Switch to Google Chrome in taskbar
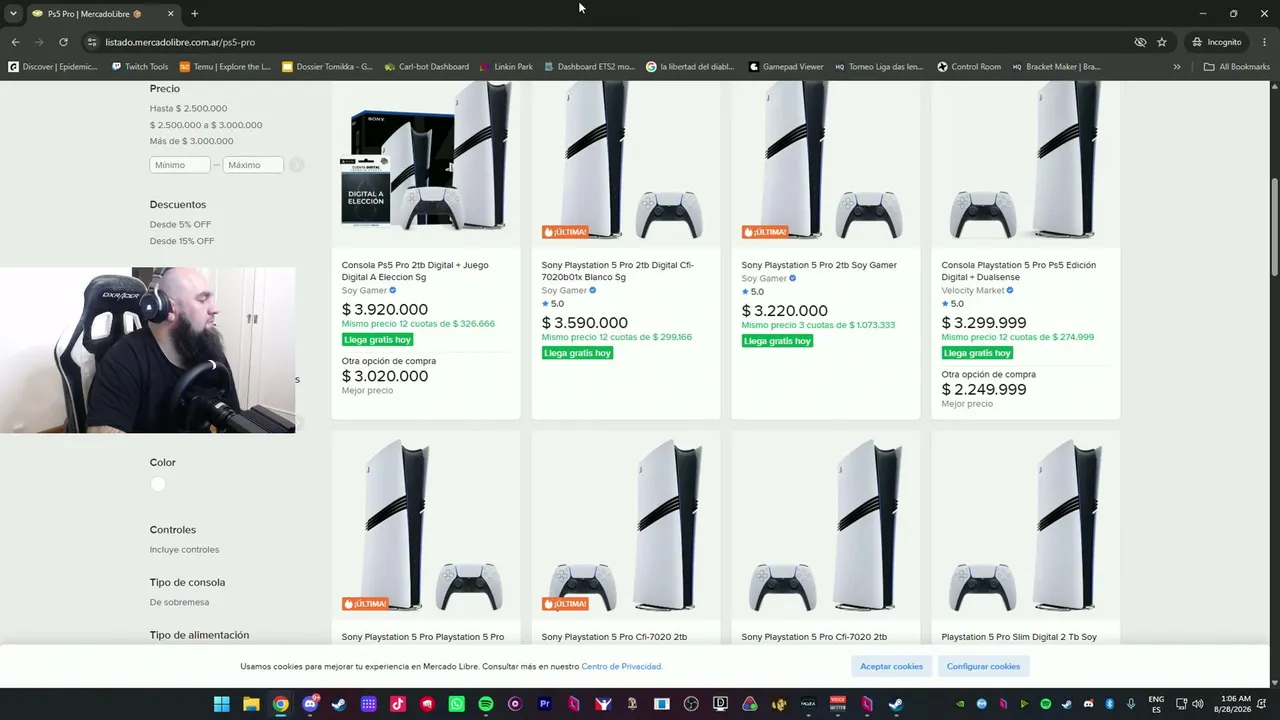The image size is (1280, 720). coord(281,704)
